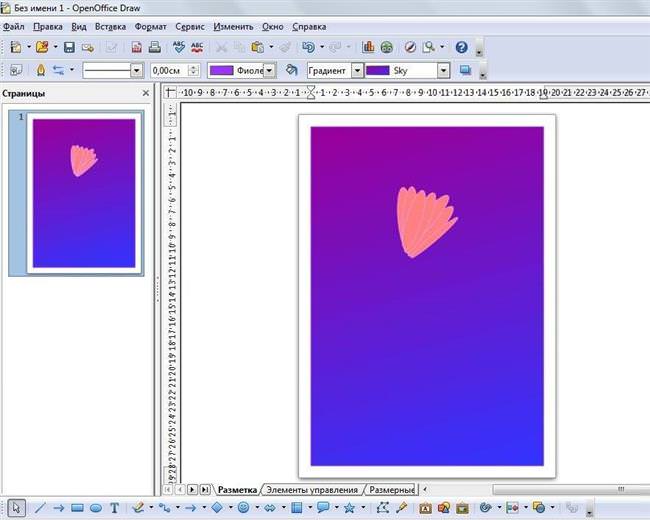Open the line color dropdown
Image resolution: width=650 pixels, height=520 pixels.
[x=269, y=70]
